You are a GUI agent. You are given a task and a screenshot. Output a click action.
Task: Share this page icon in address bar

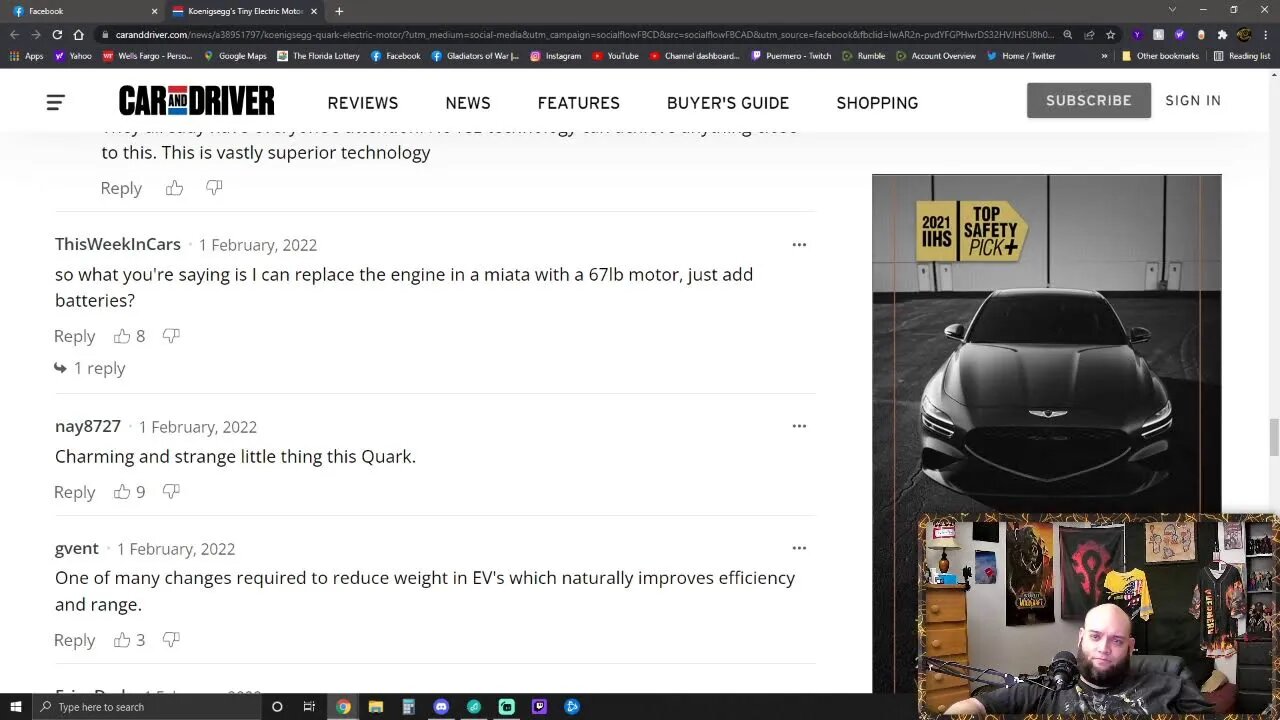coord(1089,34)
